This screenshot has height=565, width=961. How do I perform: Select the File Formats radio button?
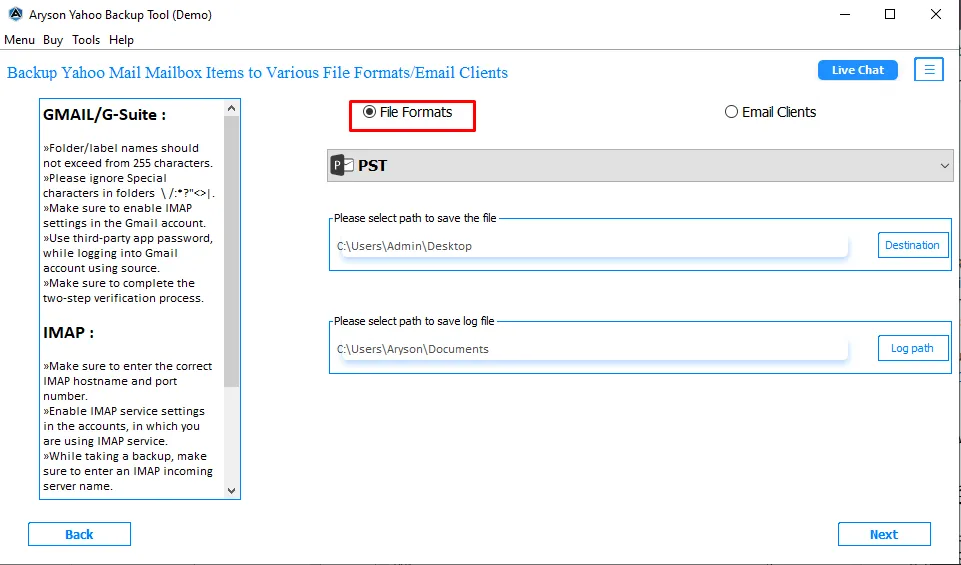(407, 112)
